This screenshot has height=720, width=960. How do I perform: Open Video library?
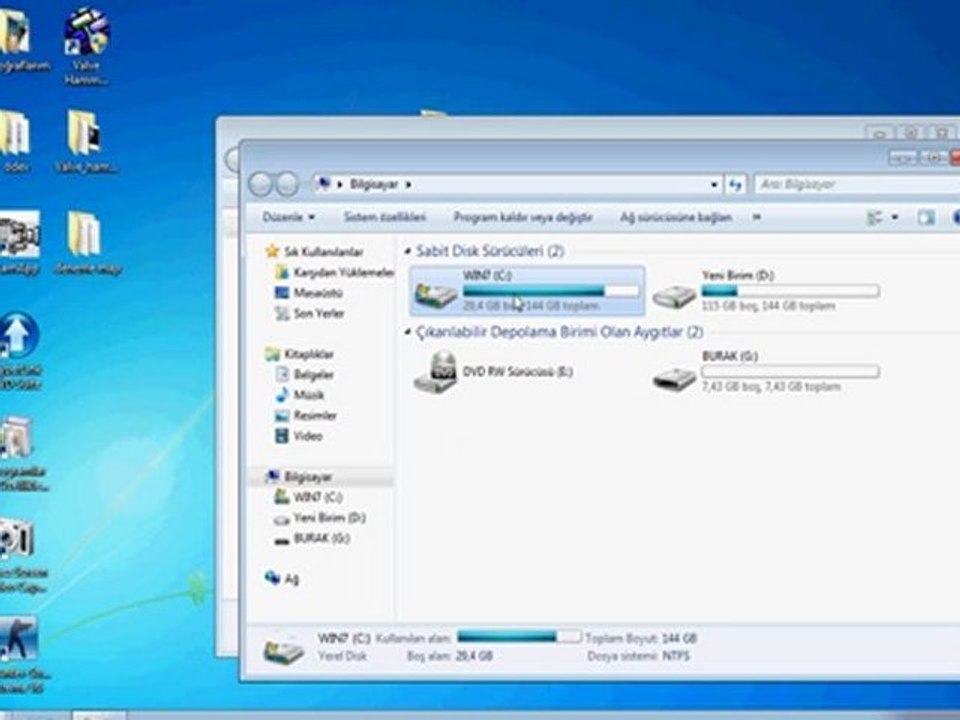(x=299, y=436)
